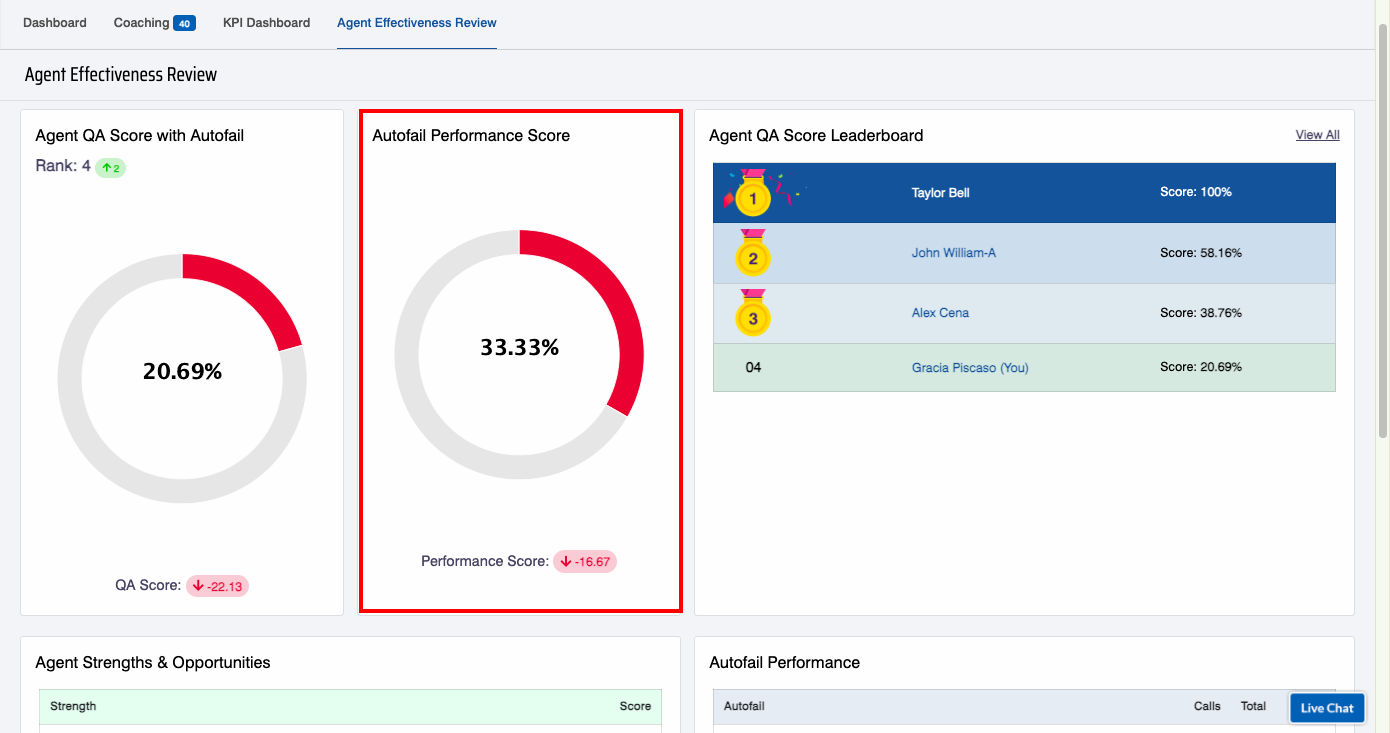The image size is (1390, 733).
Task: Open the Dashboard tab
Action: 55,22
